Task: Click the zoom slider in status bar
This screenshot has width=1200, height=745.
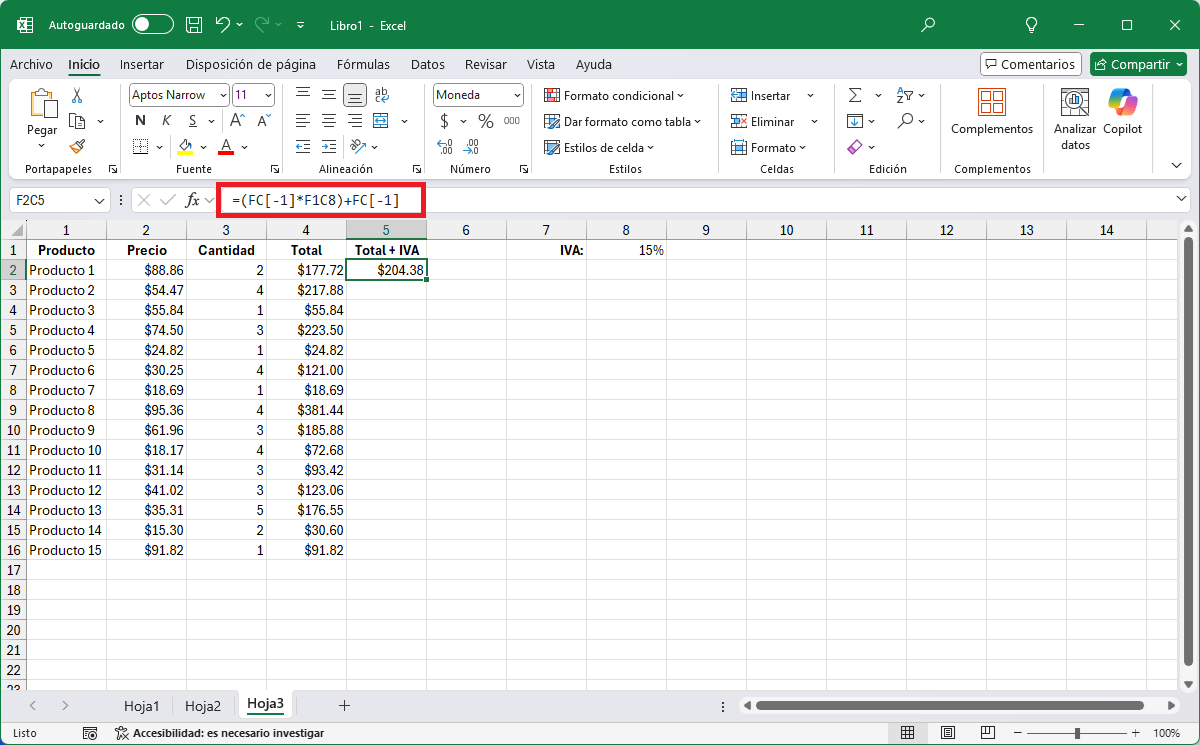Action: click(x=1077, y=733)
